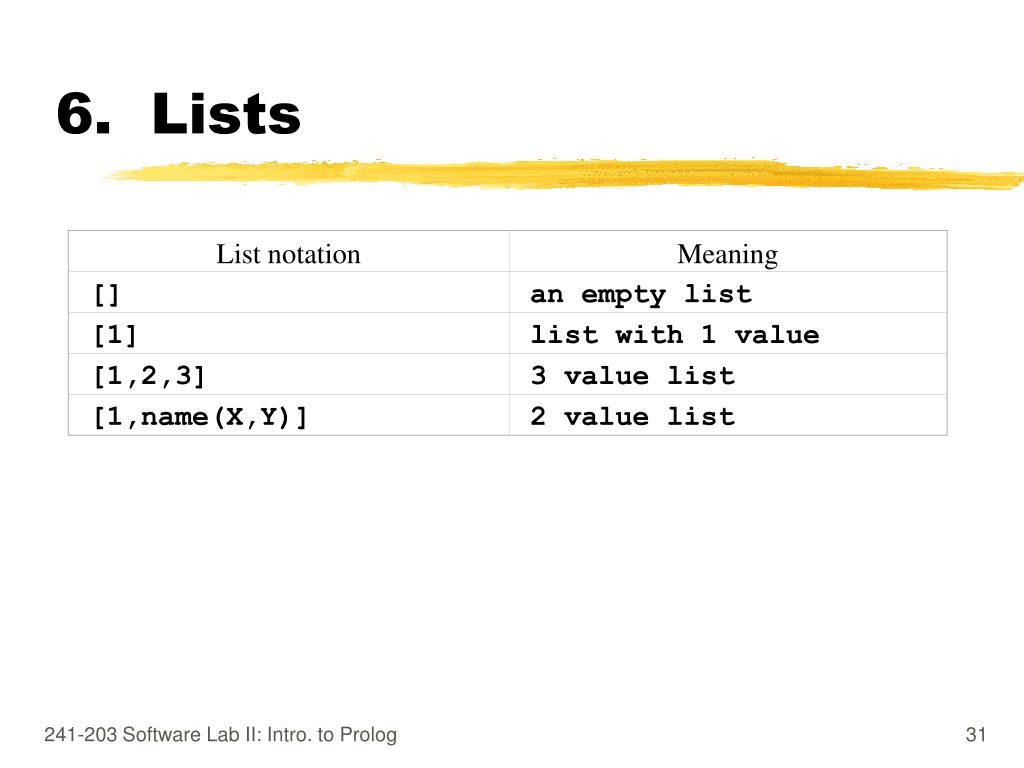Click the '6. Lists' slide title

pos(178,114)
